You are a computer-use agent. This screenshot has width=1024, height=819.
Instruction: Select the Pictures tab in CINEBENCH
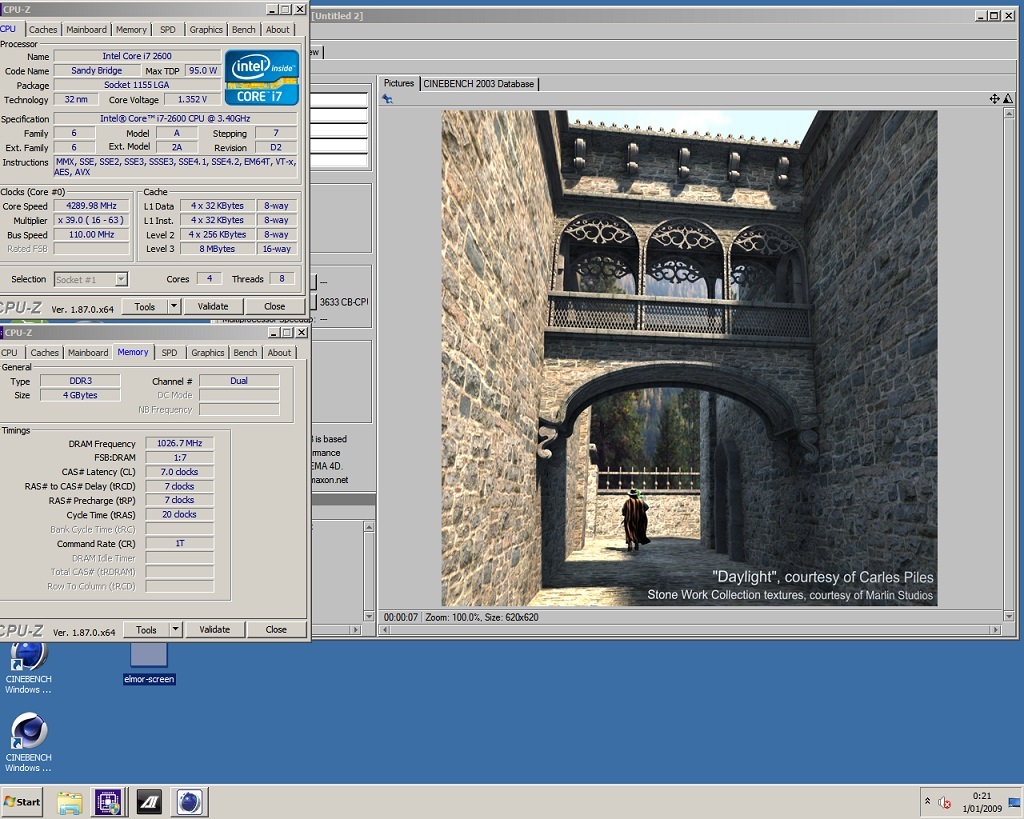[399, 83]
